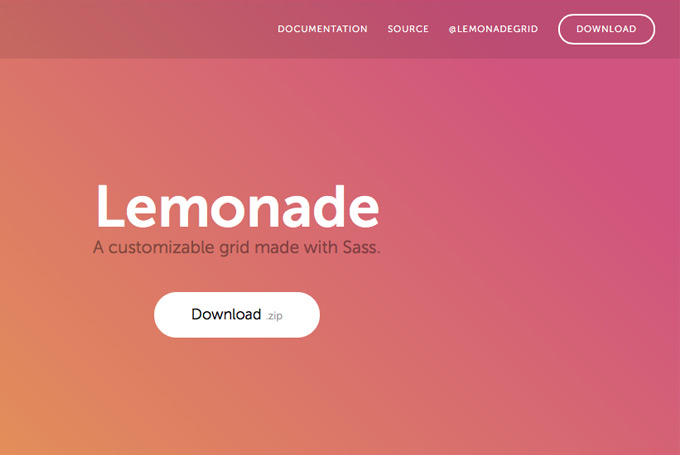680x455 pixels.
Task: Click the large Lemonade heading
Action: tap(237, 206)
